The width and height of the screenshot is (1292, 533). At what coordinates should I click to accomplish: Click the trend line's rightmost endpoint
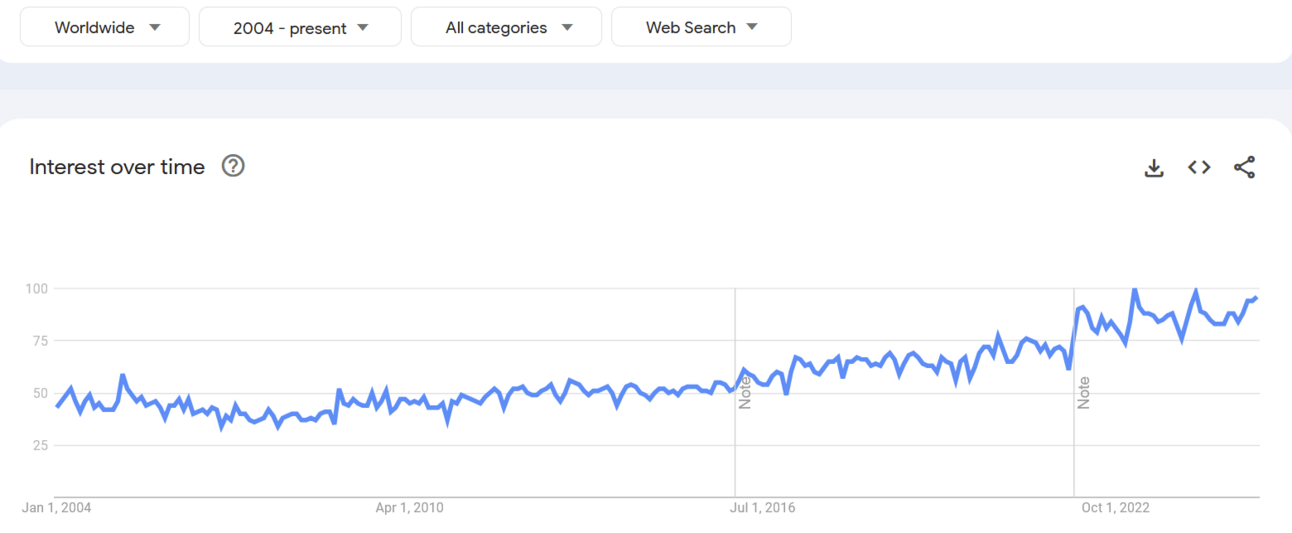1256,297
